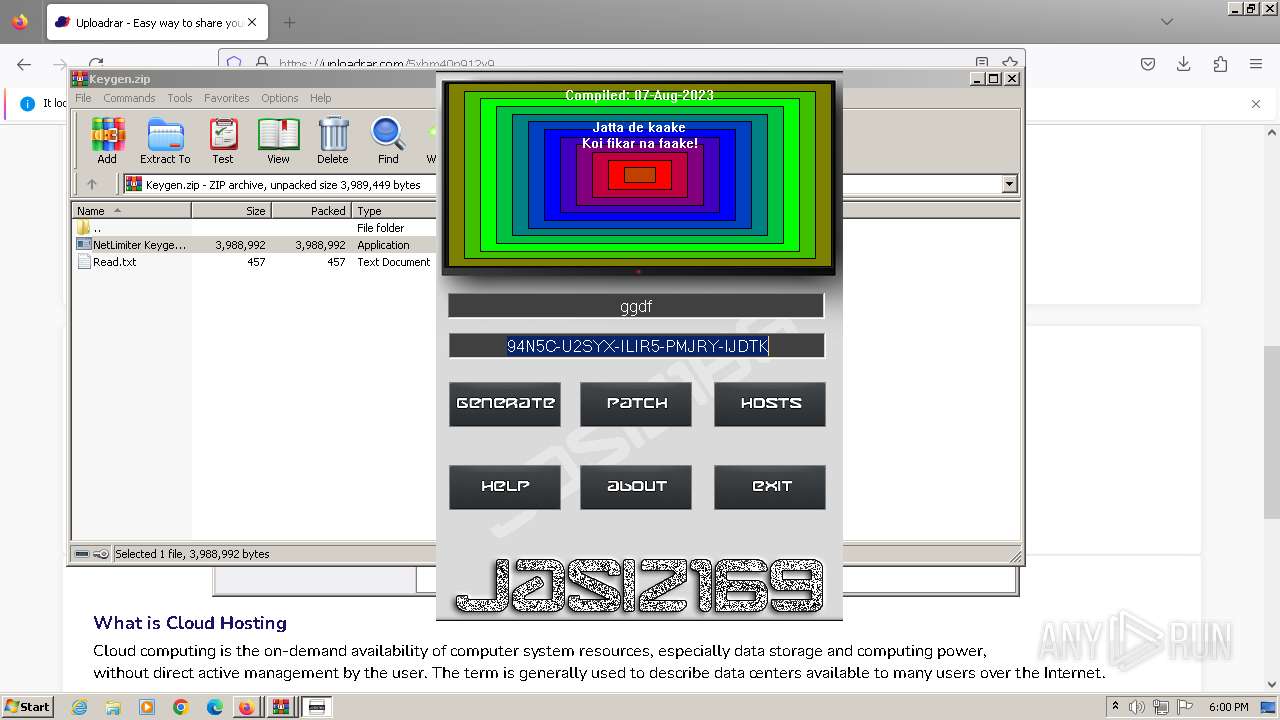The width and height of the screenshot is (1280, 720).
Task: Sort WinRAR files by the Packed column
Action: [311, 210]
